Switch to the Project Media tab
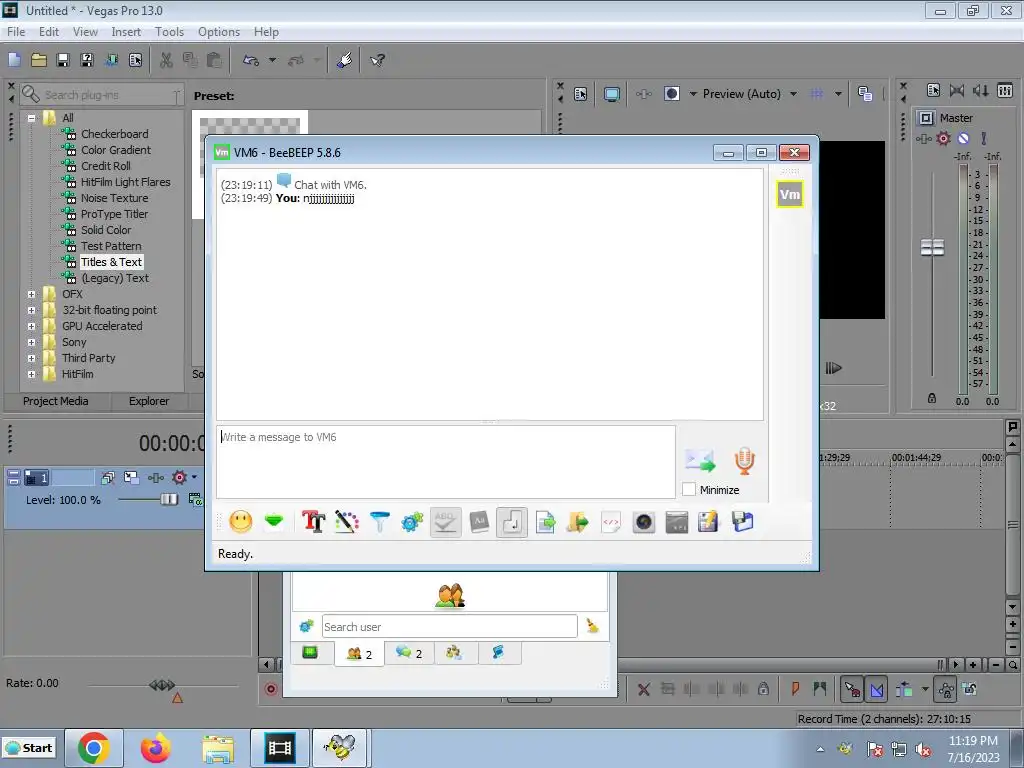The width and height of the screenshot is (1024, 768). [x=56, y=401]
